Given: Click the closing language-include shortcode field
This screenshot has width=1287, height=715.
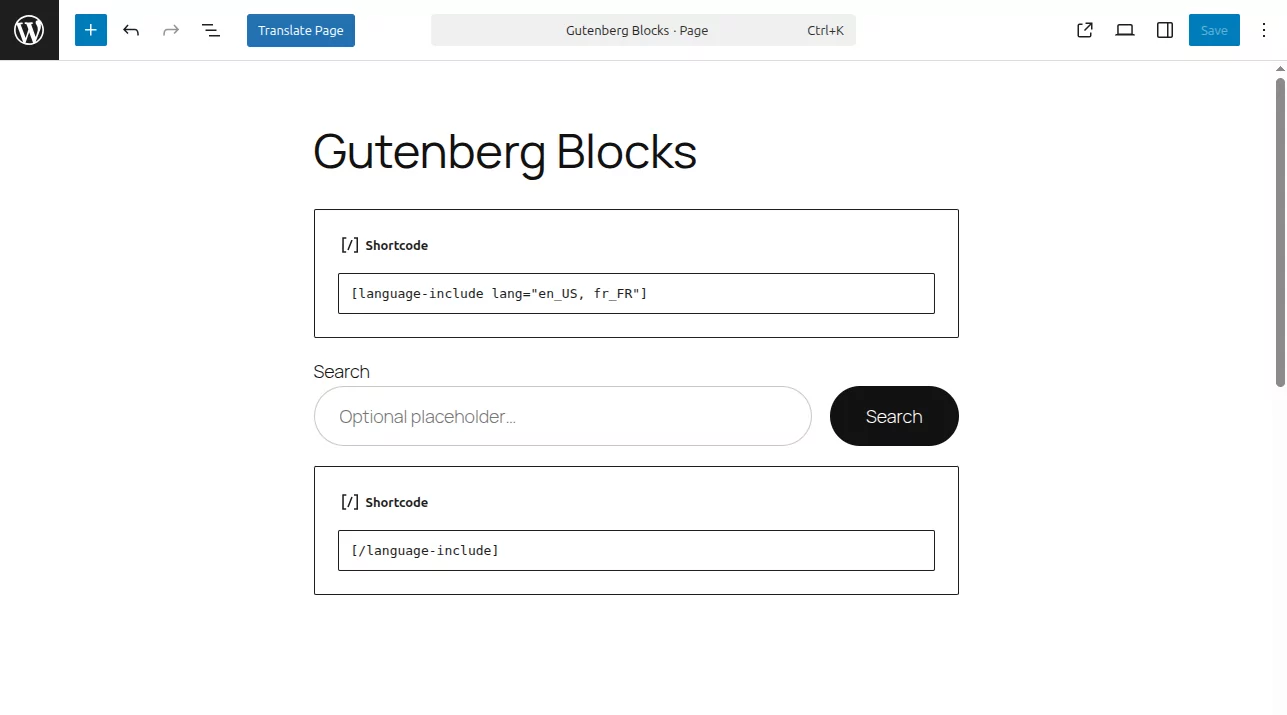Looking at the screenshot, I should 636,550.
